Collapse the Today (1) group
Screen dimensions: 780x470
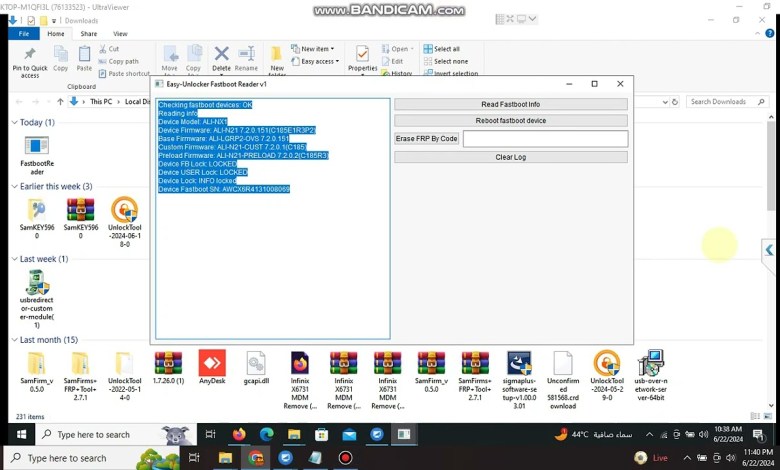point(14,122)
